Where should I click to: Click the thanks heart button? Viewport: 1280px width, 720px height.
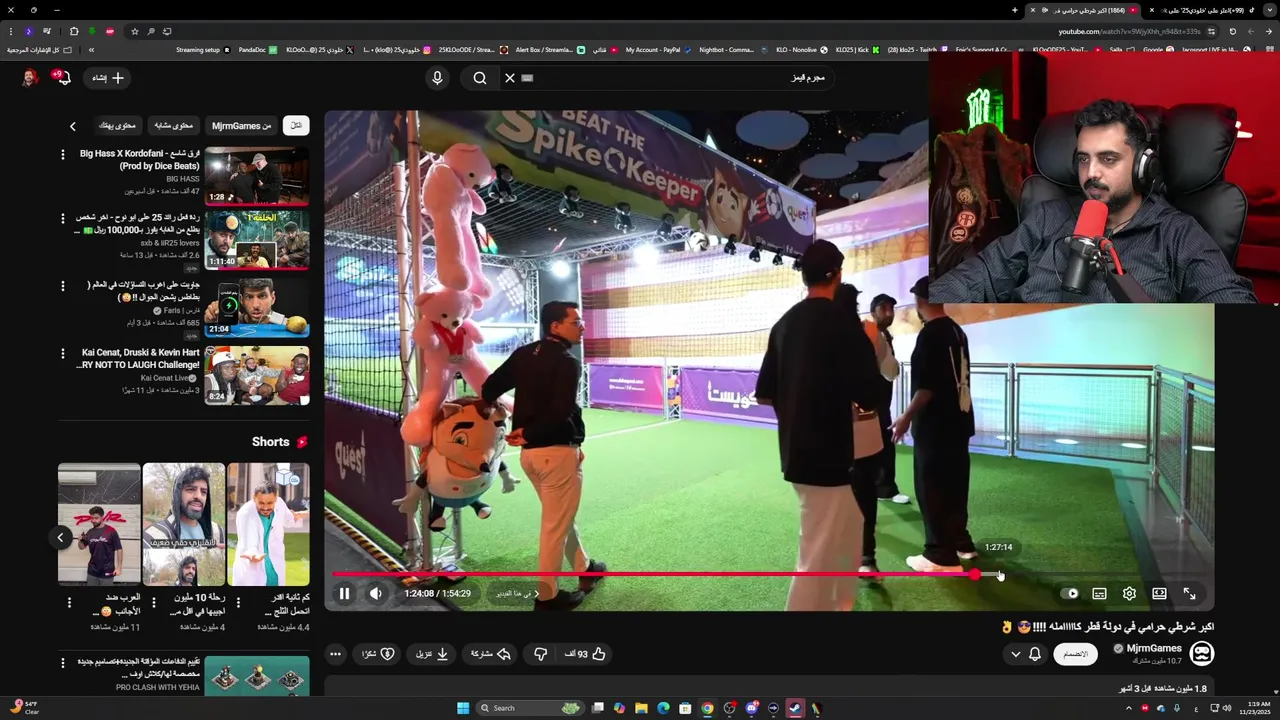[x=378, y=654]
